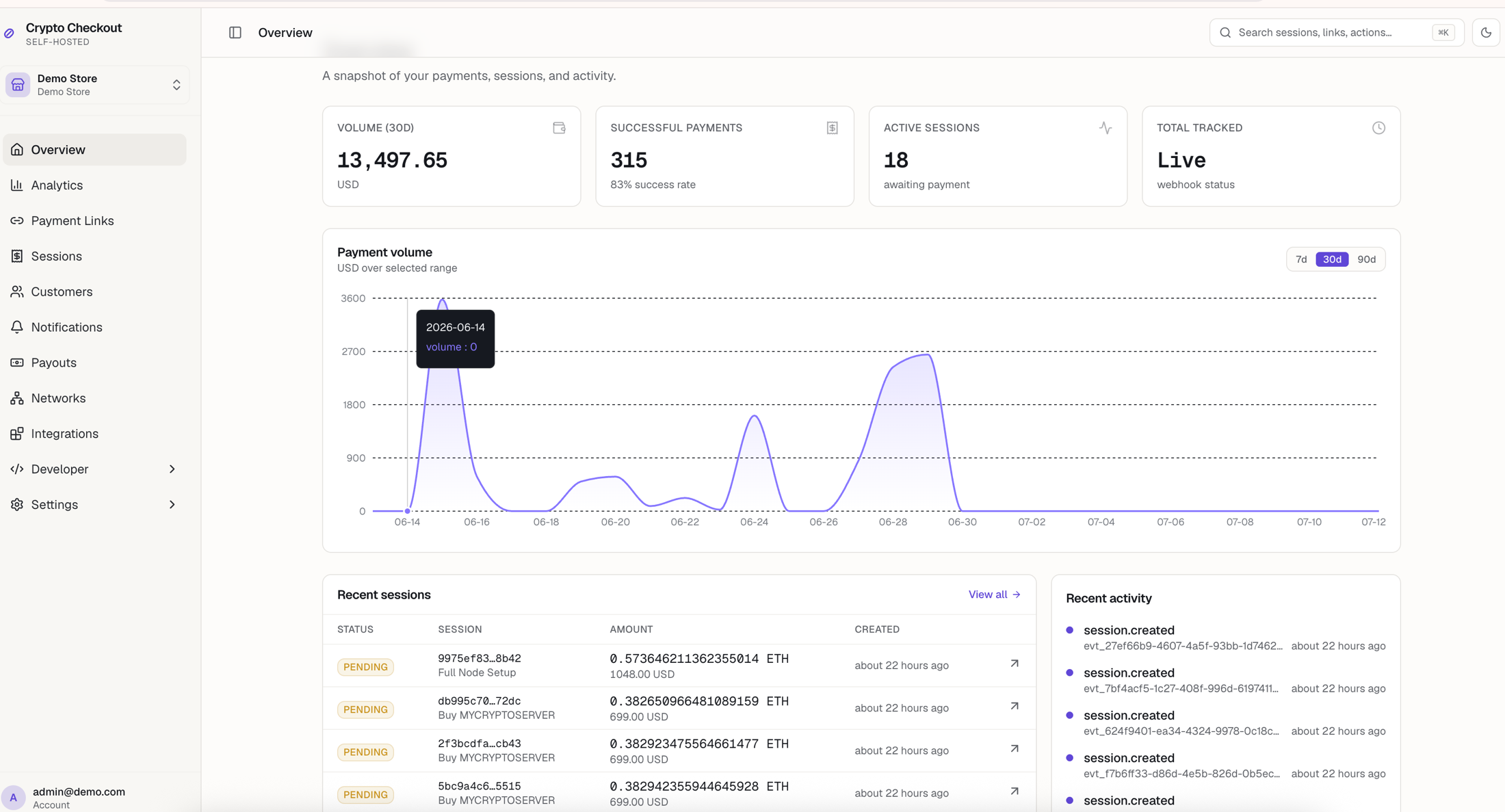Open the admin@demo.com account menu
This screenshot has width=1505, height=812.
coord(94,798)
